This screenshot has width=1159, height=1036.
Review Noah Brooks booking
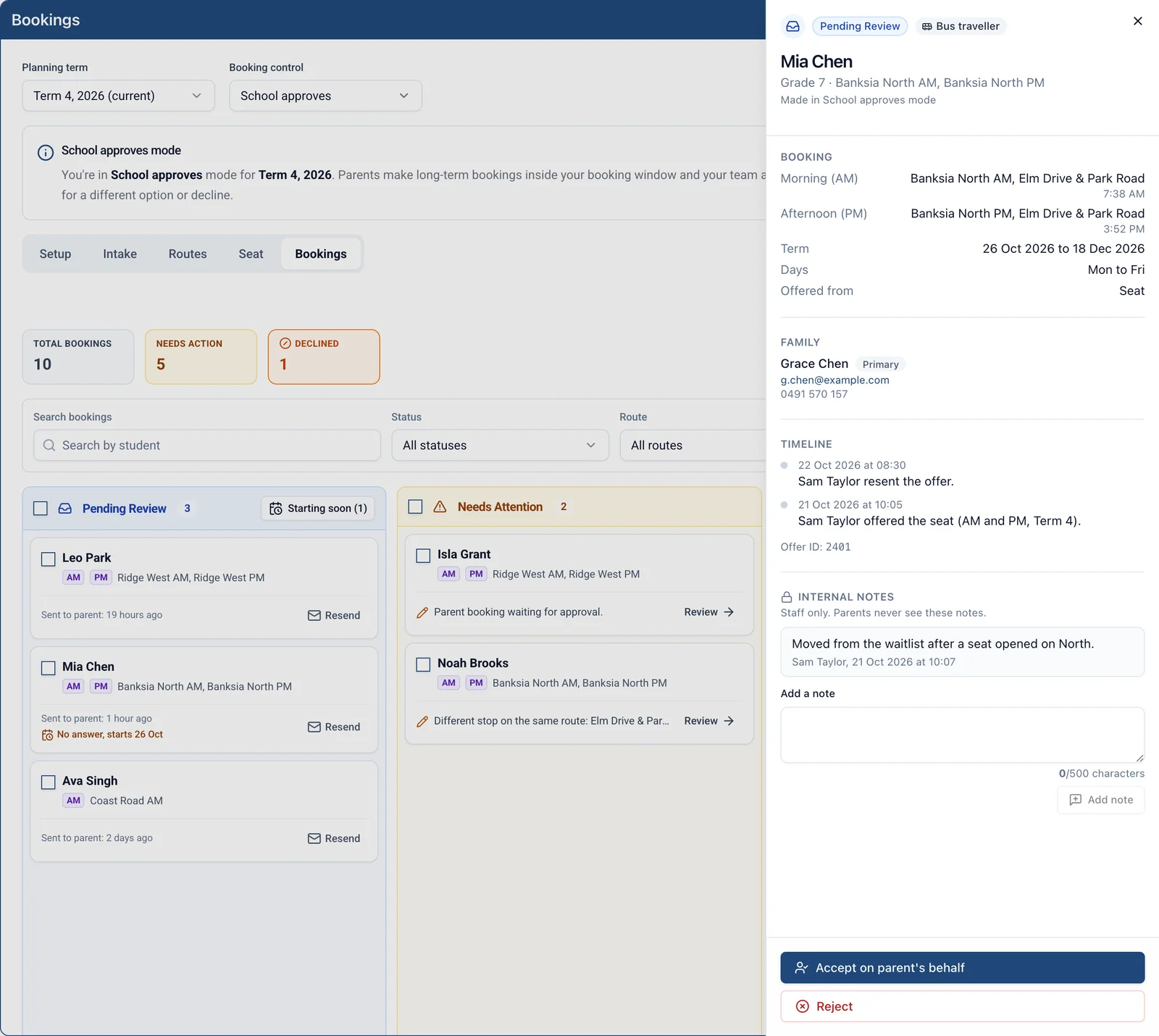tap(709, 722)
